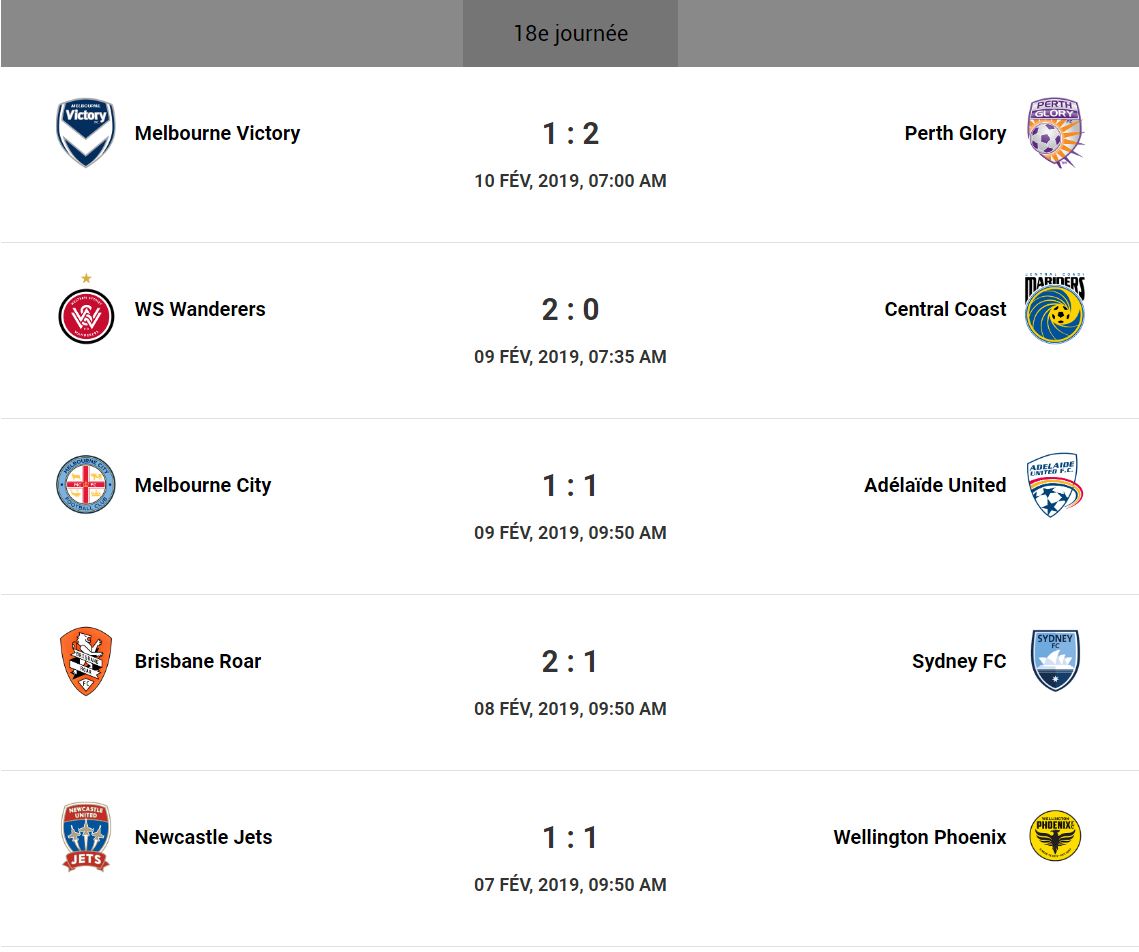This screenshot has height=952, width=1139.
Task: Click the WS Wanderers red badge
Action: (x=85, y=314)
